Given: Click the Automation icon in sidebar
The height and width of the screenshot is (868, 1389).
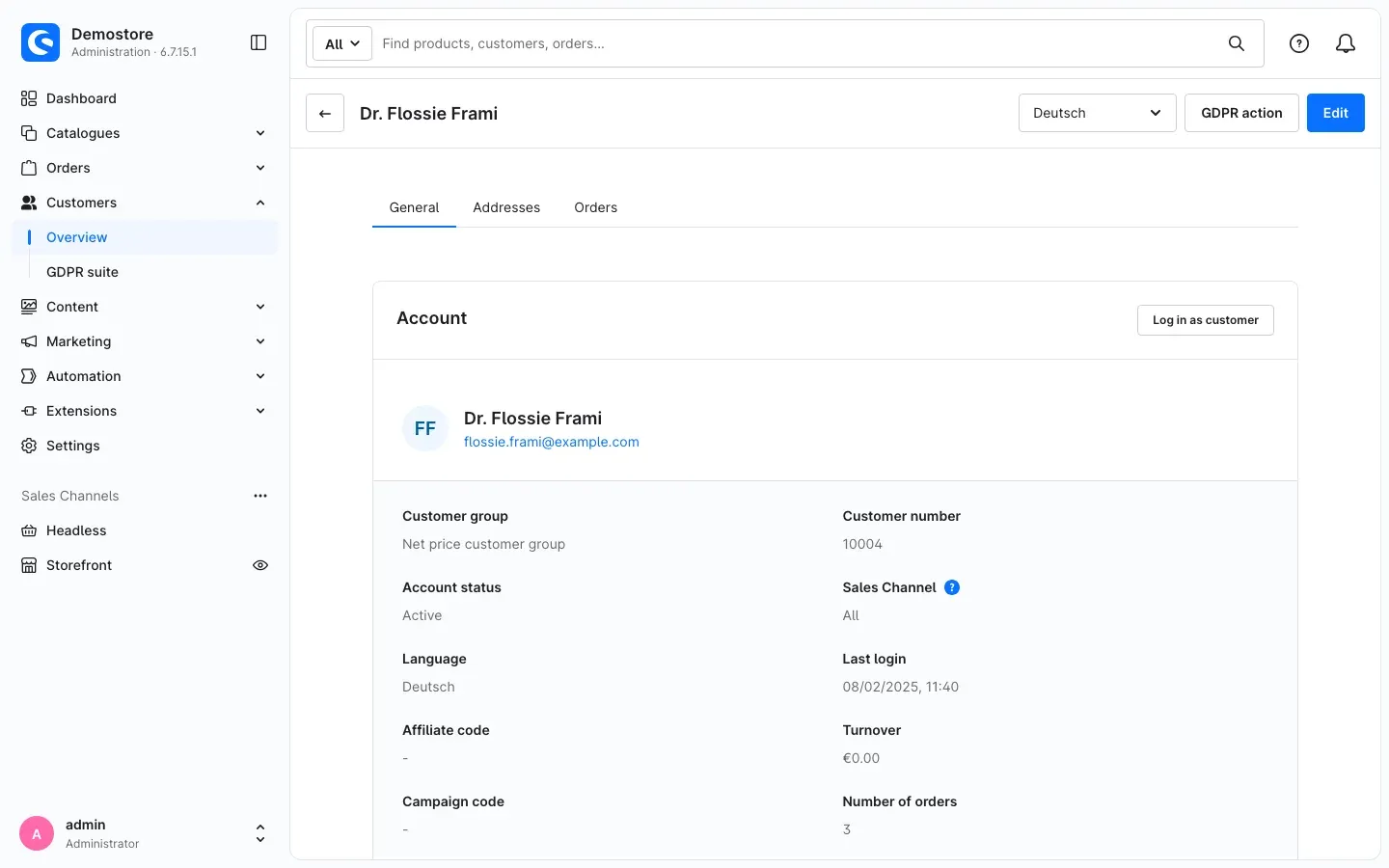Looking at the screenshot, I should pos(29,376).
